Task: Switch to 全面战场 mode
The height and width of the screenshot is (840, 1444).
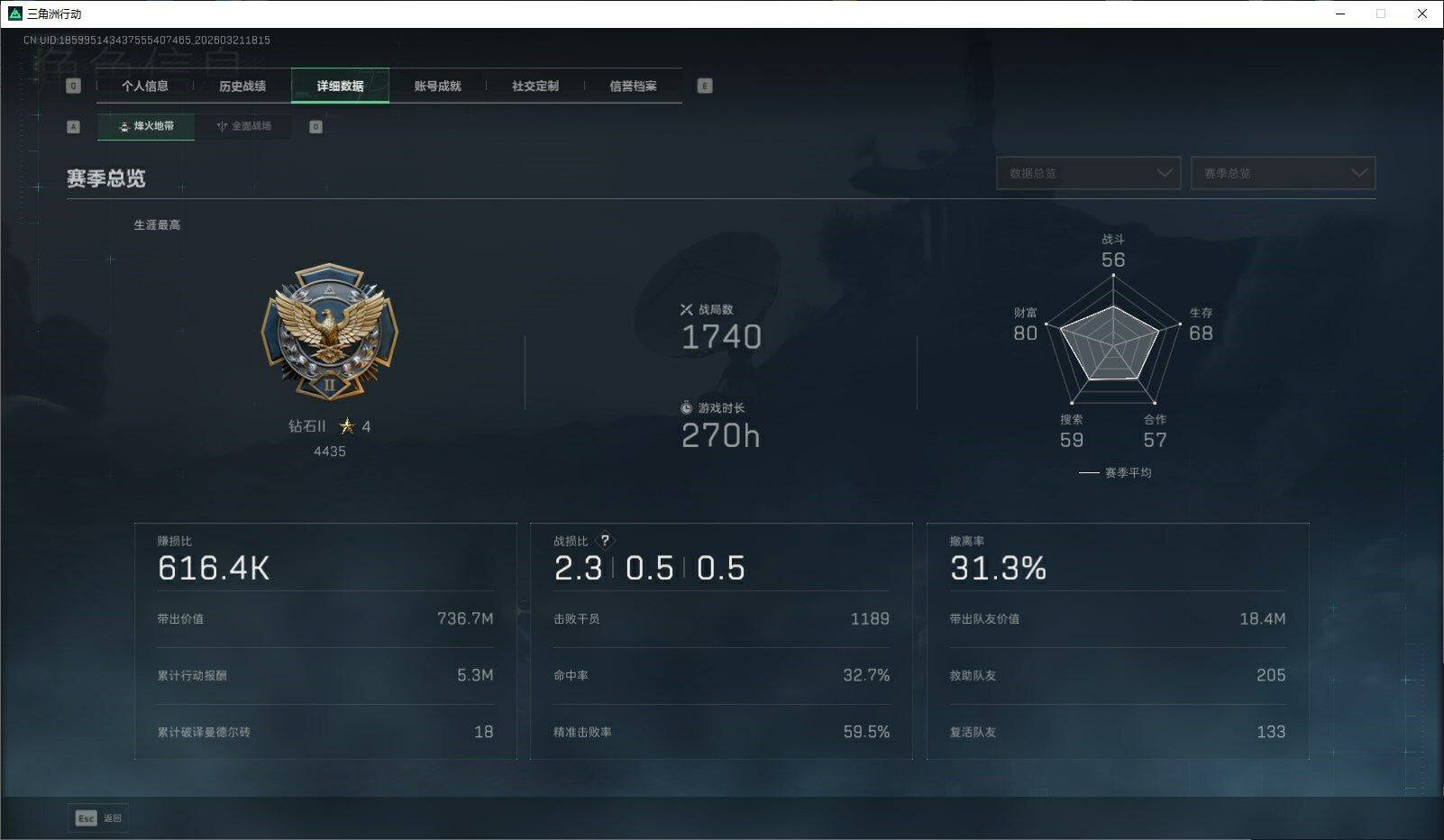Action: [243, 126]
